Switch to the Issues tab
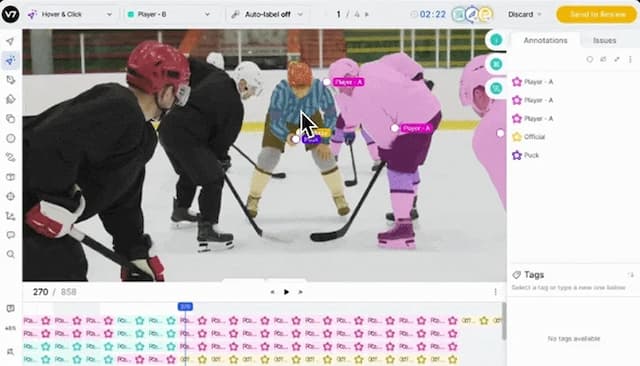The image size is (640, 366). (x=604, y=40)
